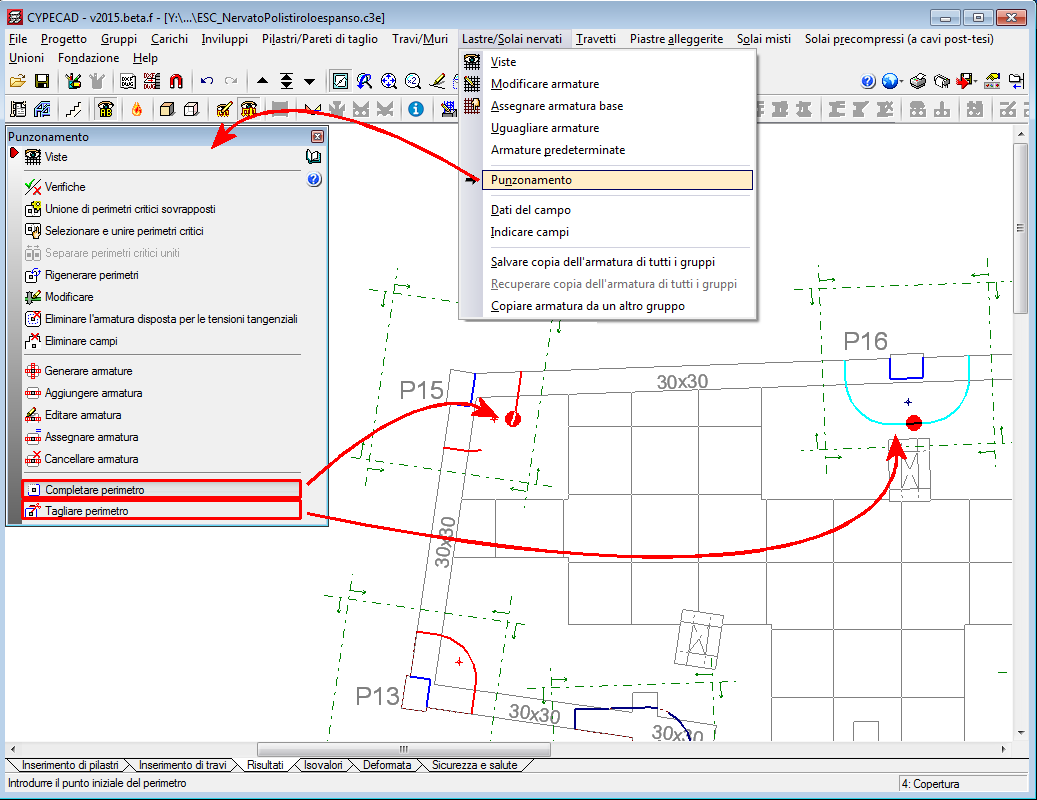Click the horizontal scrollbar thumb
This screenshot has height=800, width=1037.
[x=403, y=749]
